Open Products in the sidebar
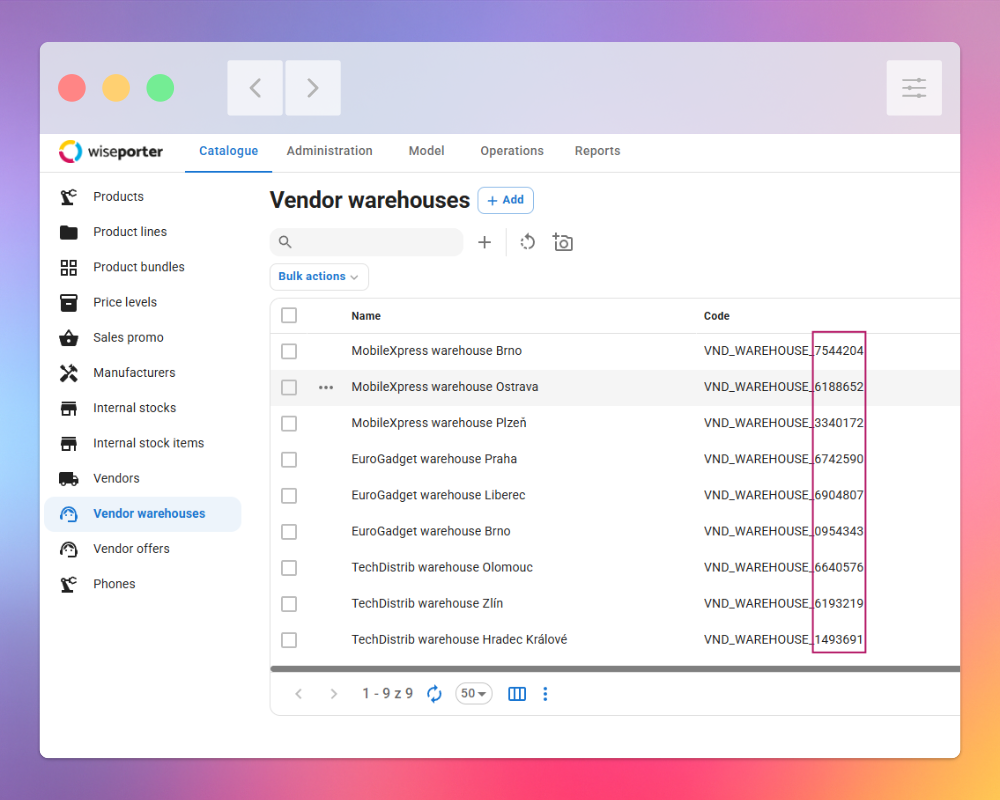This screenshot has height=800, width=1000. coord(118,196)
